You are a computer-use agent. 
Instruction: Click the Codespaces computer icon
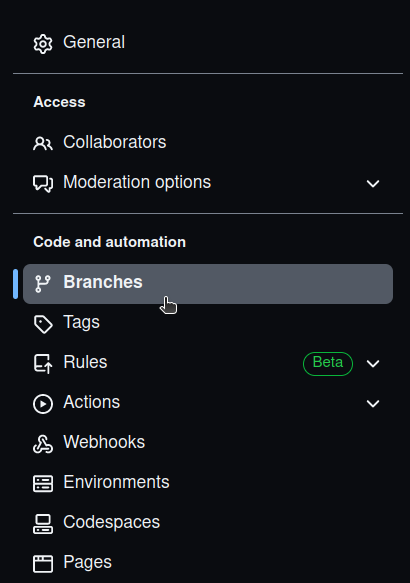pos(43,524)
